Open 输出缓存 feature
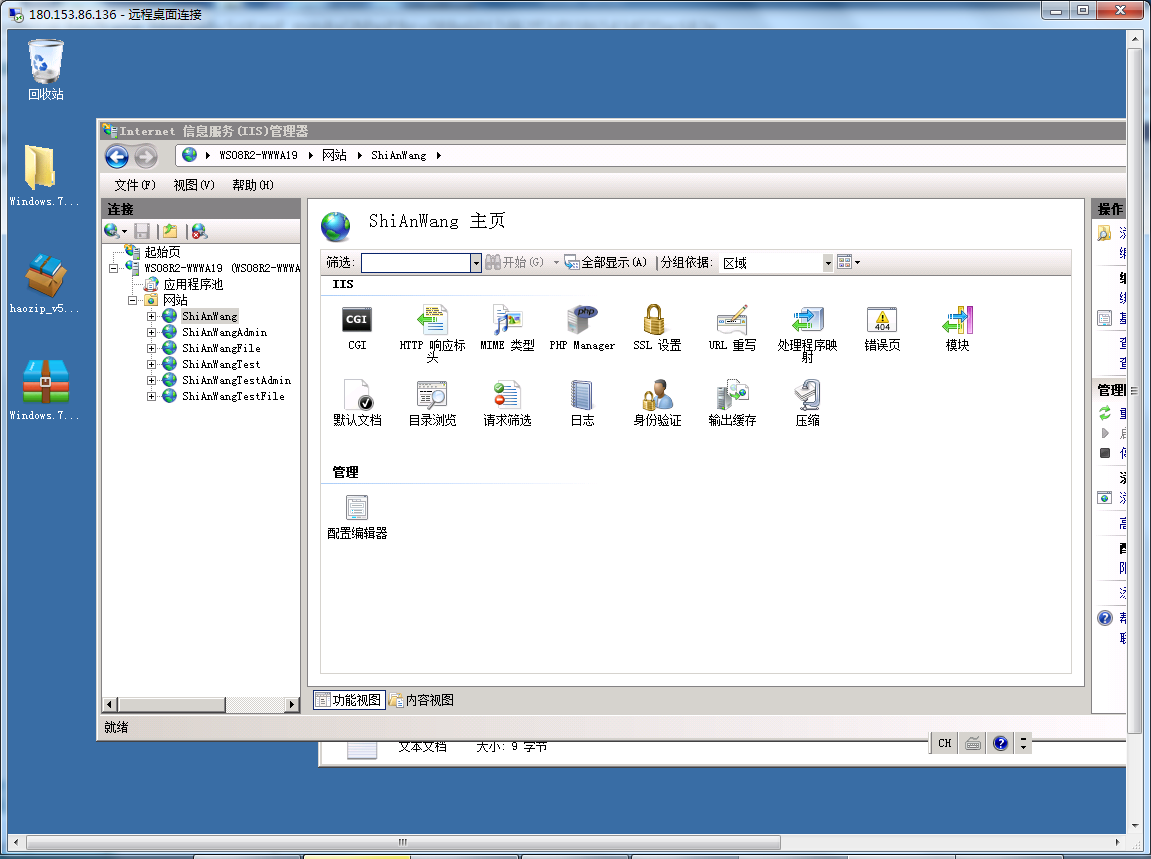 pyautogui.click(x=732, y=402)
